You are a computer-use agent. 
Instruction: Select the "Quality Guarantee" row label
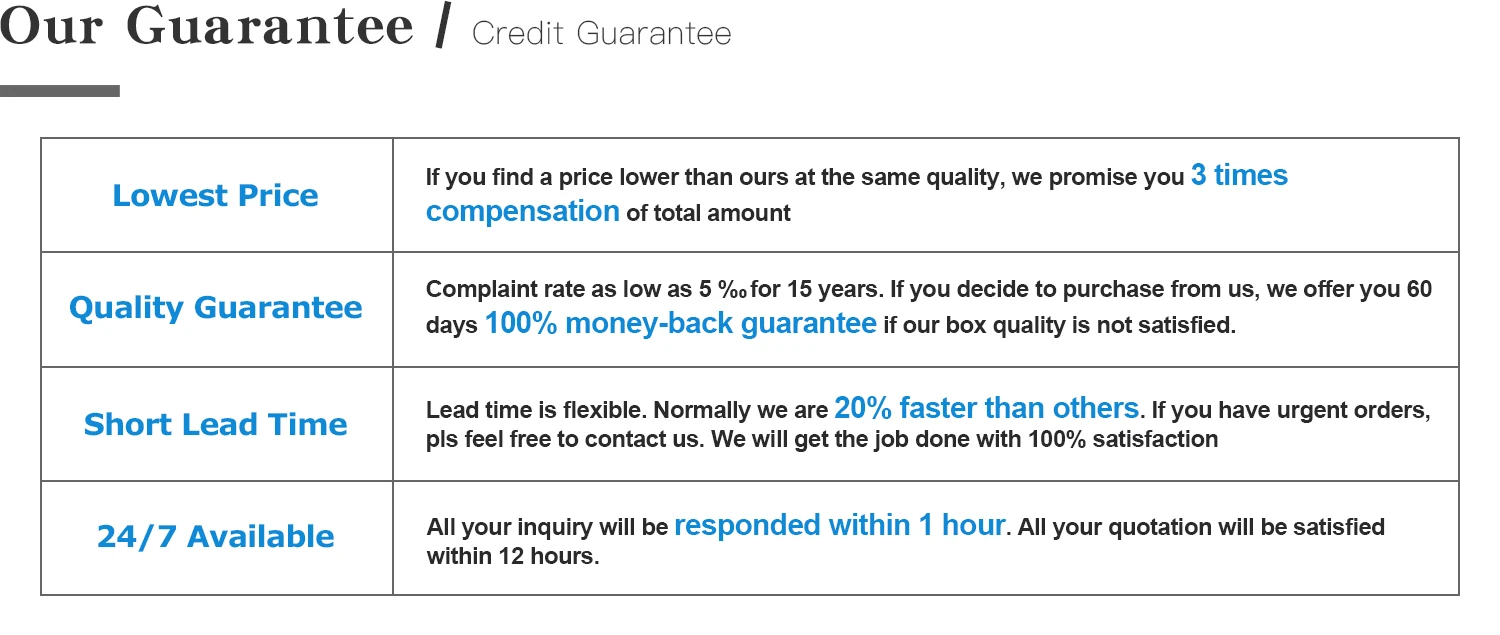pos(215,308)
